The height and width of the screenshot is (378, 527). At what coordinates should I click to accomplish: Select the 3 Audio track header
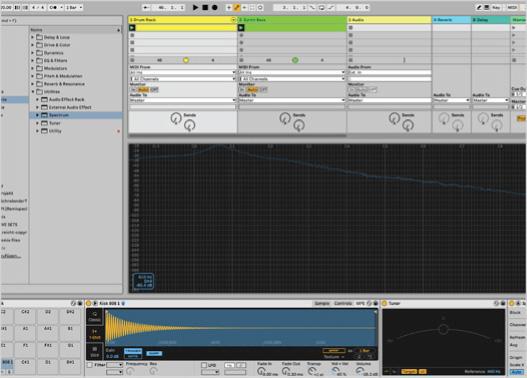389,20
